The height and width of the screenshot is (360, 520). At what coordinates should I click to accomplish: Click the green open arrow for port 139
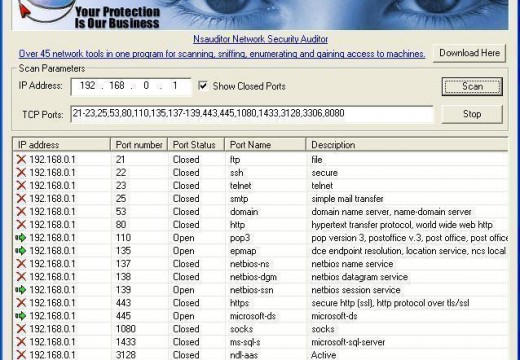pos(21,290)
